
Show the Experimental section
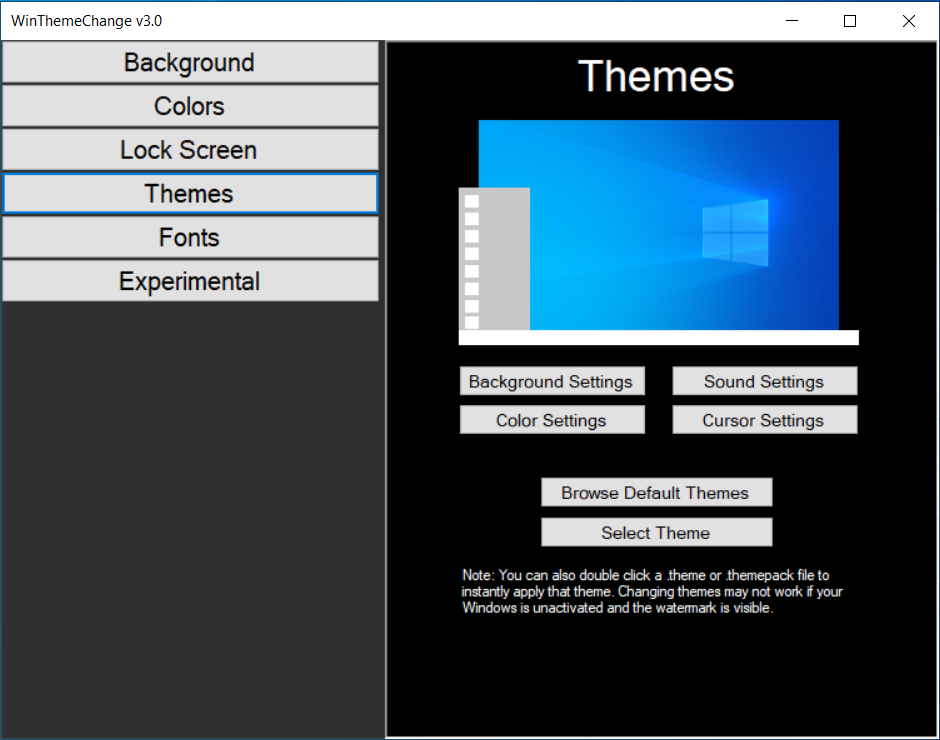click(190, 281)
